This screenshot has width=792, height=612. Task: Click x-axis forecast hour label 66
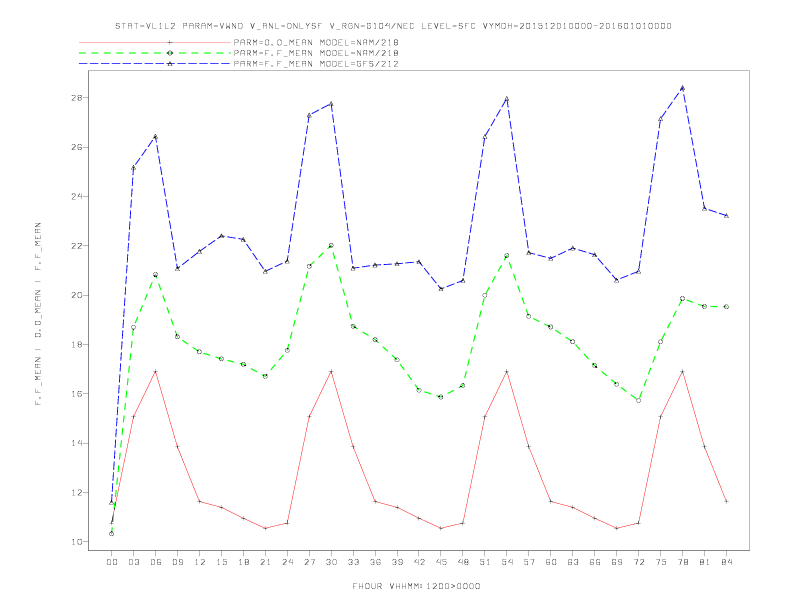[595, 562]
